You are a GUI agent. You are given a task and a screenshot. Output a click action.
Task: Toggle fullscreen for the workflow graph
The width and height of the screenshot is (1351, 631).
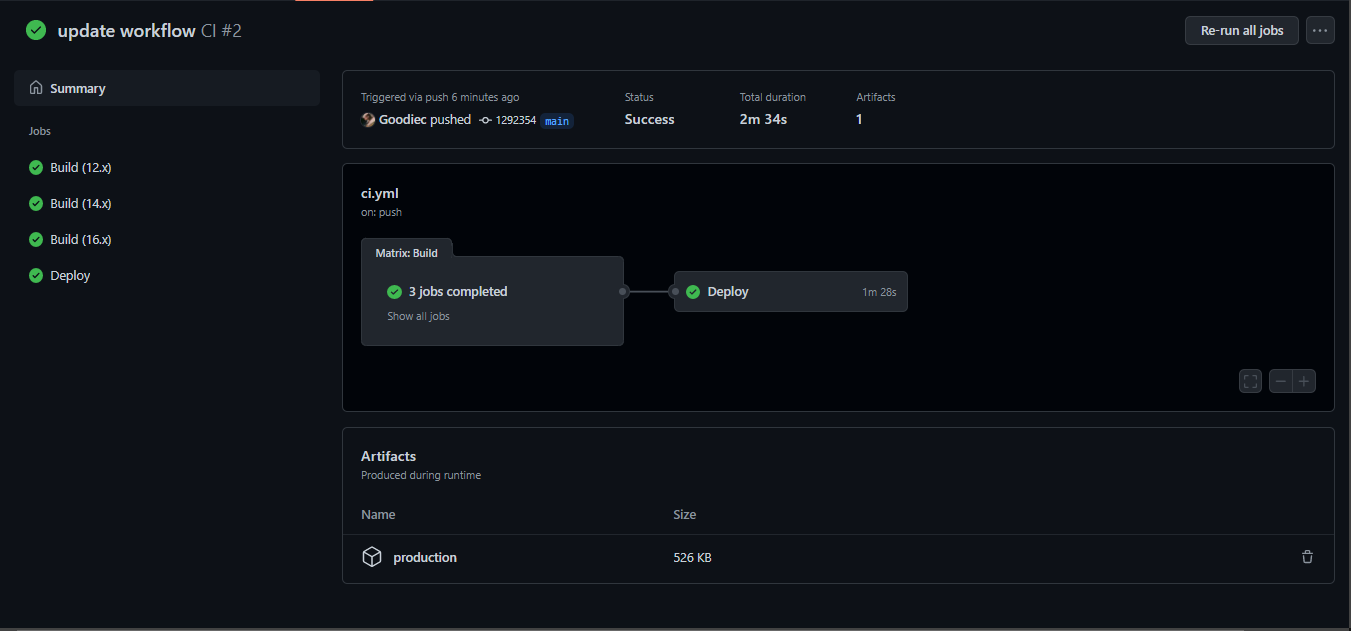point(1250,381)
